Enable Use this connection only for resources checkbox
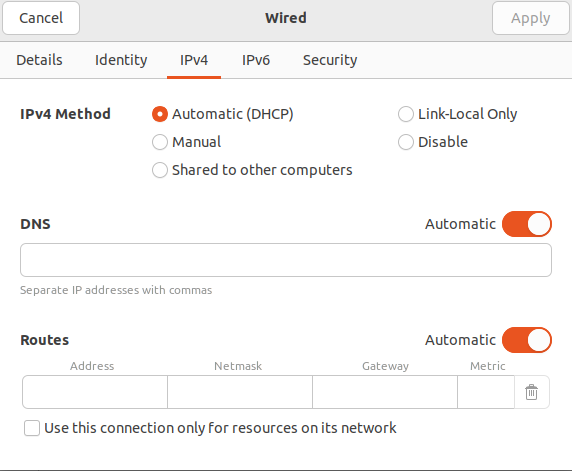The width and height of the screenshot is (572, 471). (32, 428)
